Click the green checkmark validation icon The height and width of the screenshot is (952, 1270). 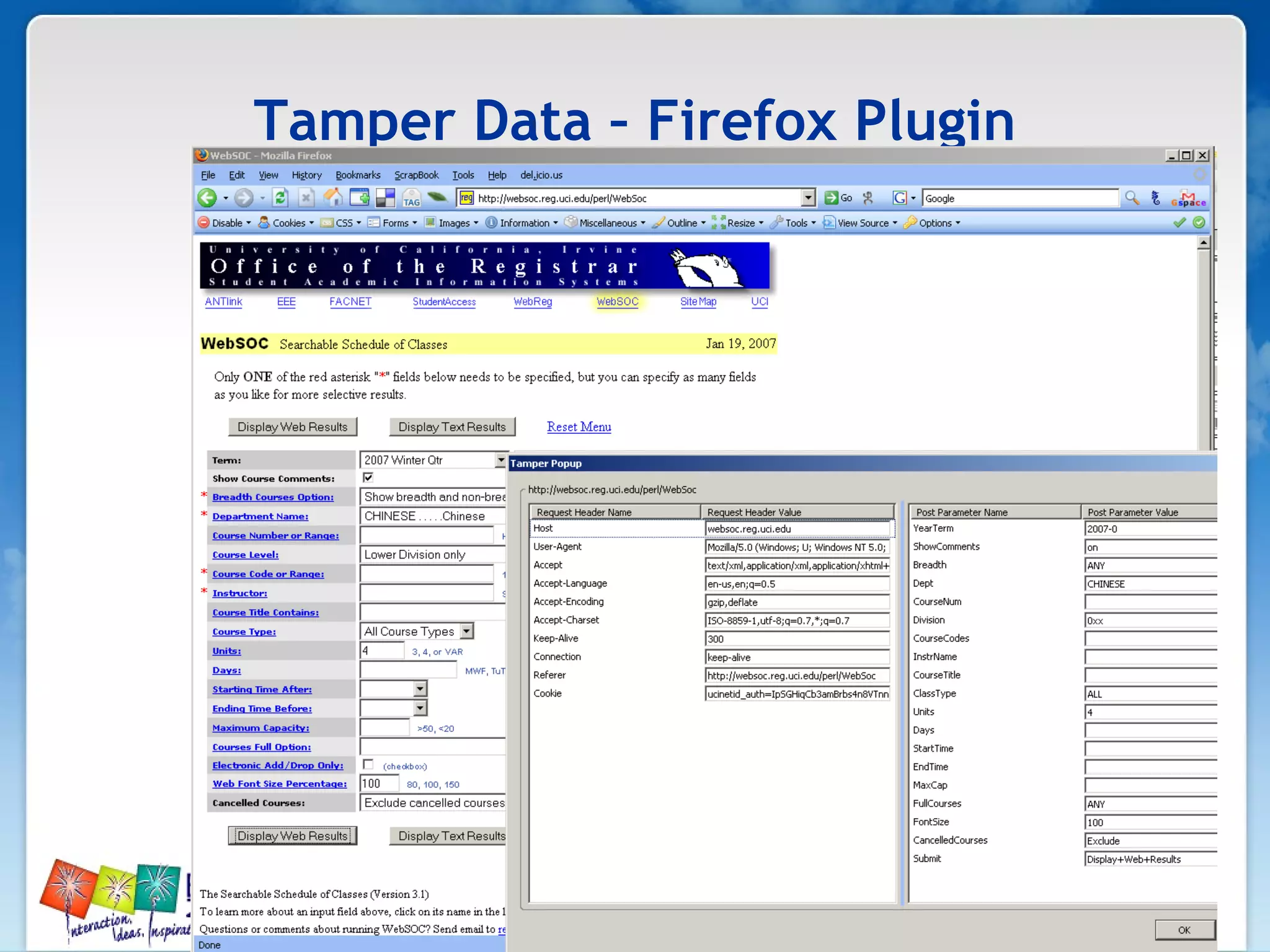1179,223
